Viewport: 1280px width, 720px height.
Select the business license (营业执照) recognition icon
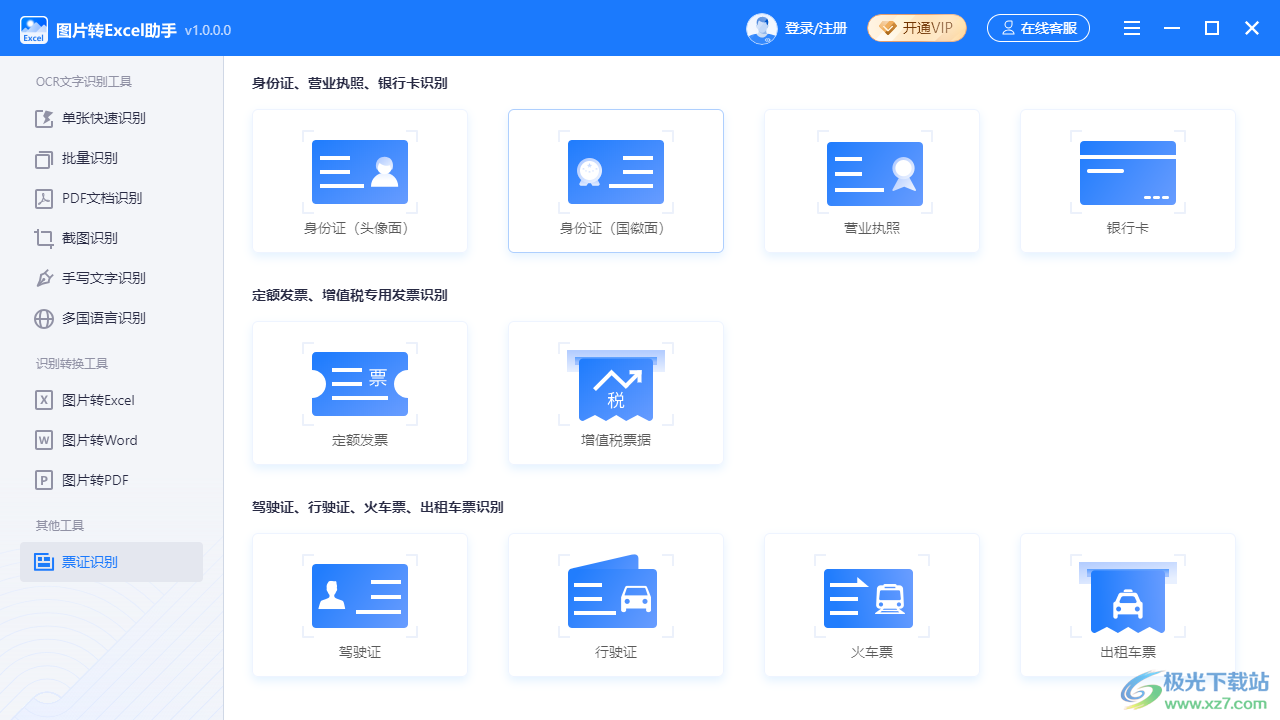click(x=875, y=174)
